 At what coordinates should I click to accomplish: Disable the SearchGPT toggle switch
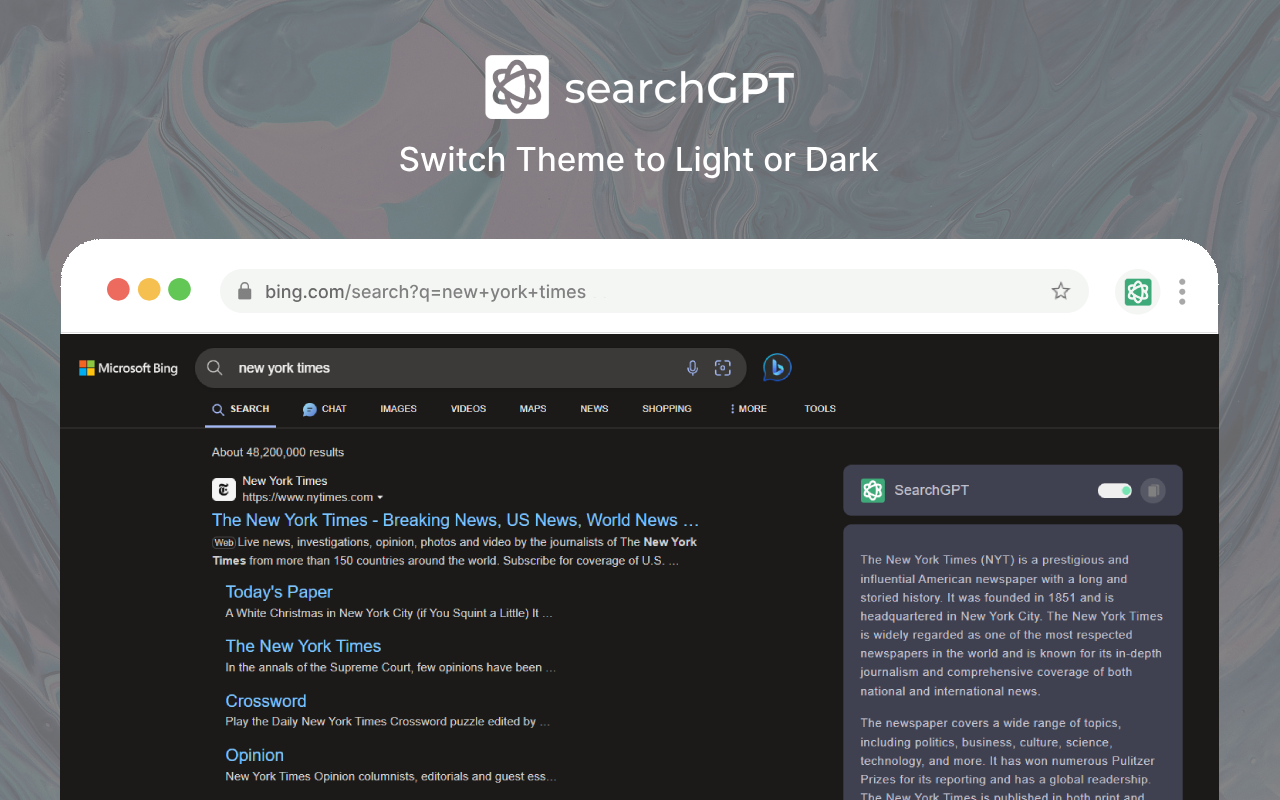(x=1114, y=490)
